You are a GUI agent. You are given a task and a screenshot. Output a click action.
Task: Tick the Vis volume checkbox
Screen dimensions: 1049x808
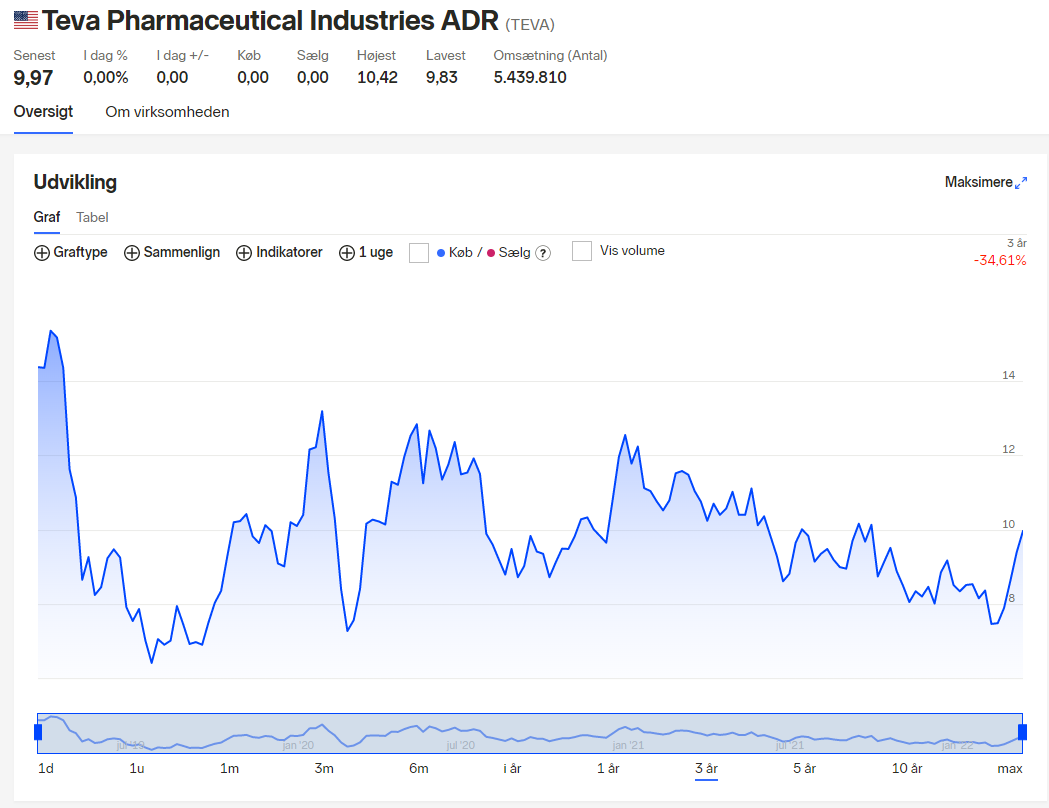[582, 251]
